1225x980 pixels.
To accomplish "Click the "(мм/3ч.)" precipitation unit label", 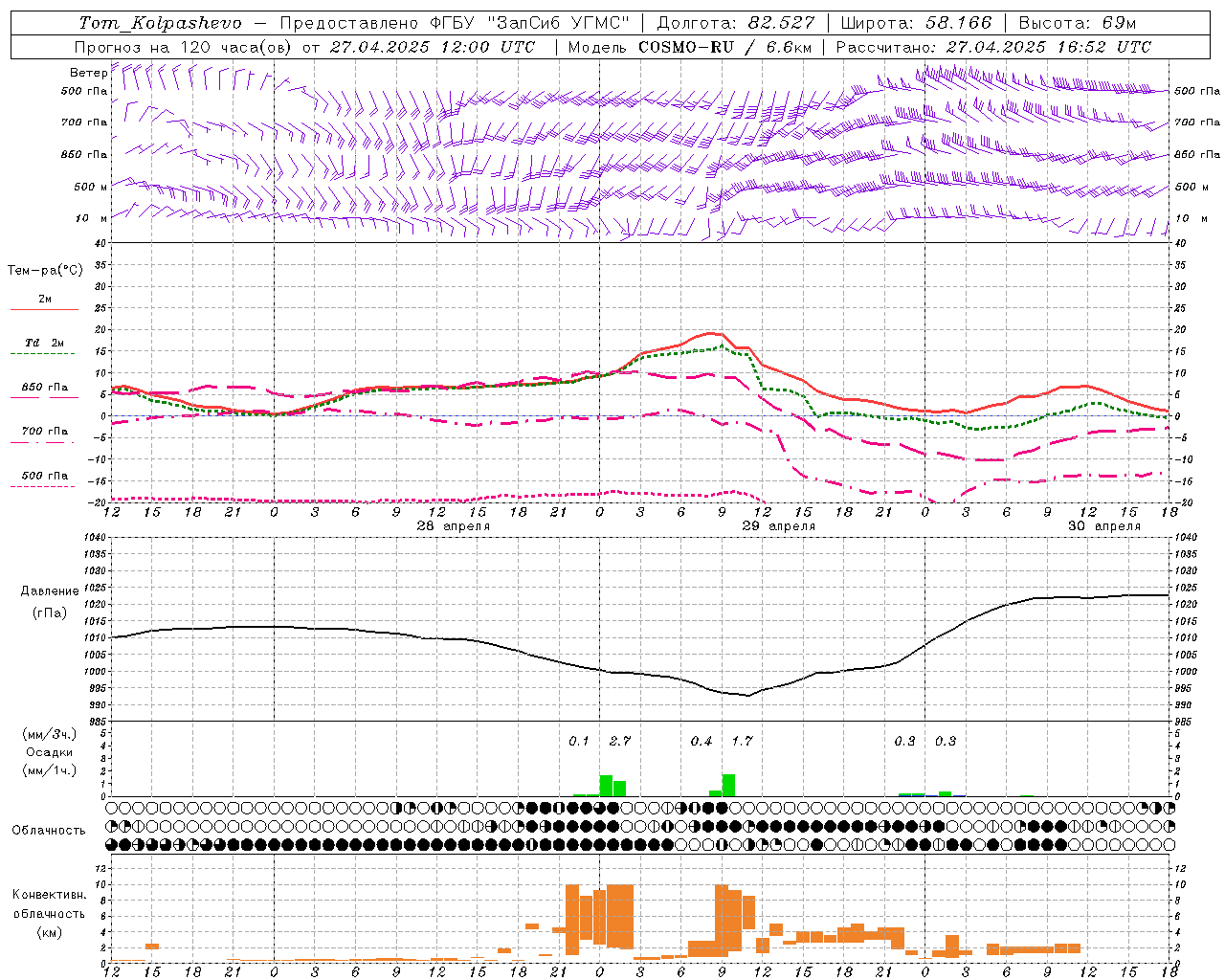I will (50, 734).
